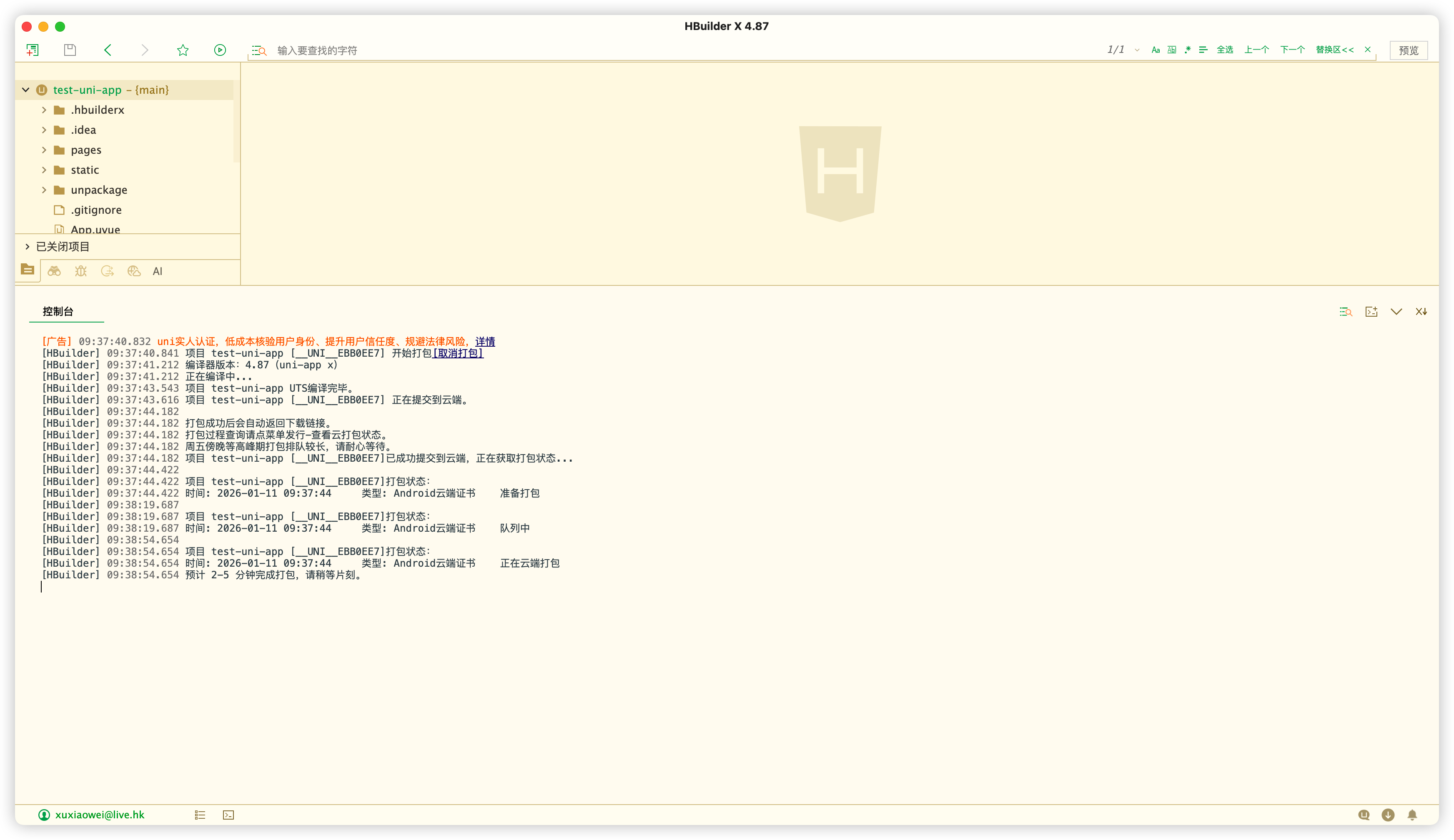Viewport: 1454px width, 840px height.
Task: Toggle whole word match option
Action: tap(1172, 50)
